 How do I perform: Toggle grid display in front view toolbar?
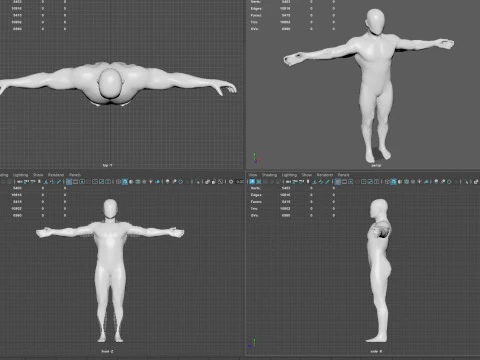click(x=69, y=182)
